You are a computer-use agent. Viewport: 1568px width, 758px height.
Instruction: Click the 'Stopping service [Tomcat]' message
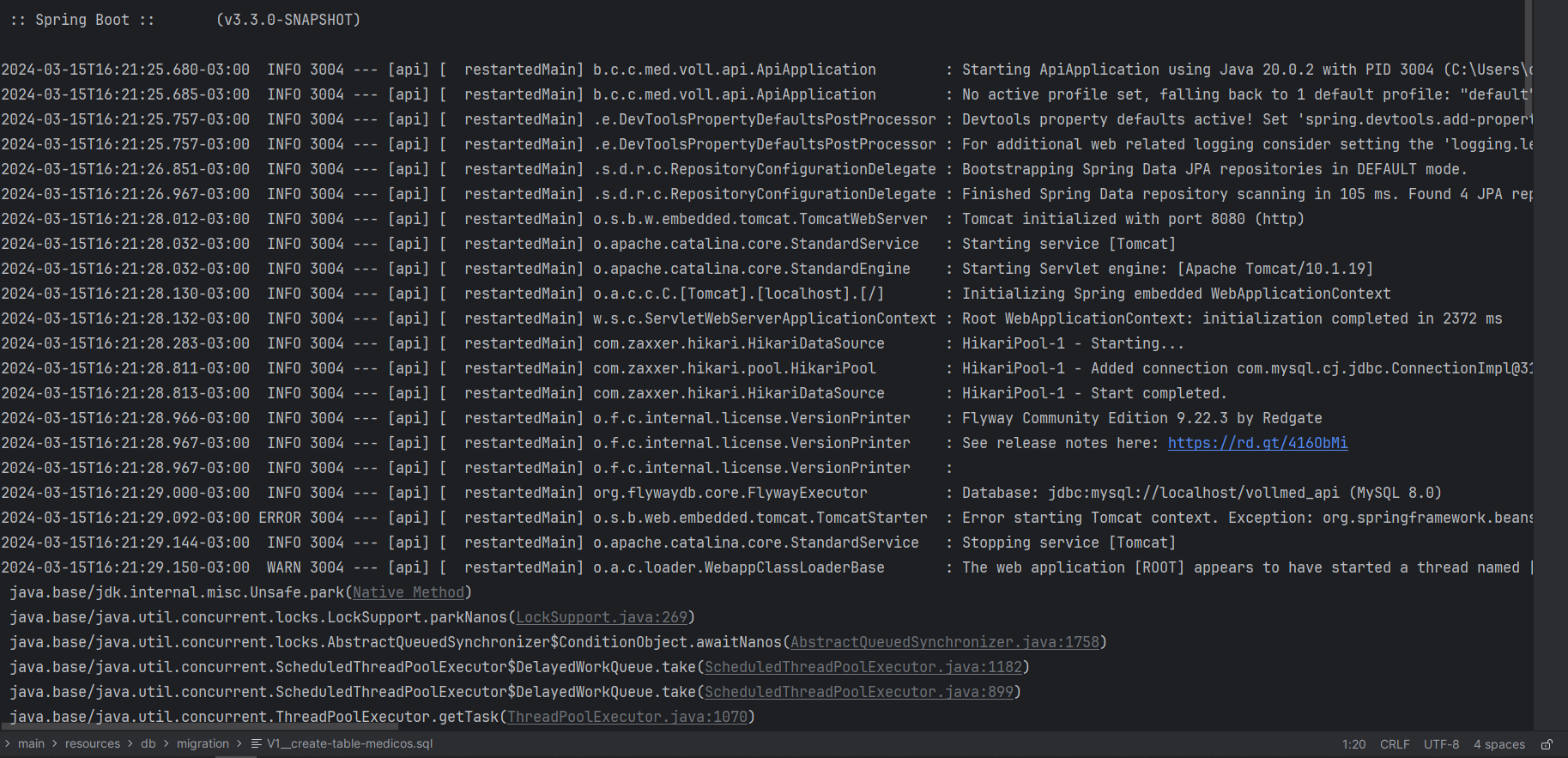pos(1069,543)
